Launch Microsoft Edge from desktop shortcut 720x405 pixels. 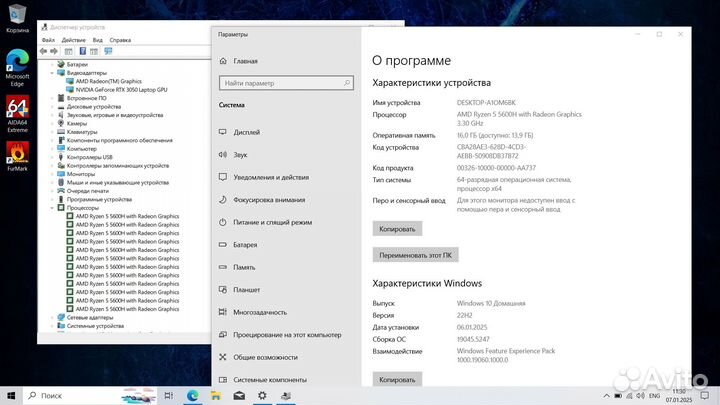pos(17,68)
